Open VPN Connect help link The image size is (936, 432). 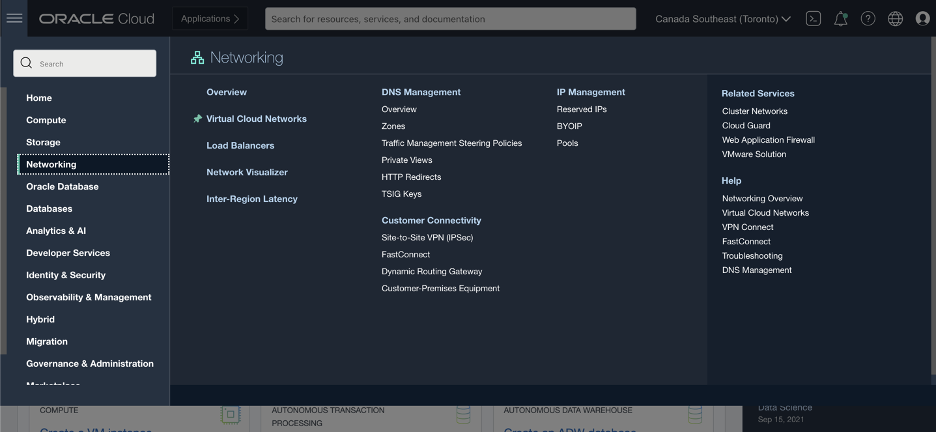(x=747, y=227)
